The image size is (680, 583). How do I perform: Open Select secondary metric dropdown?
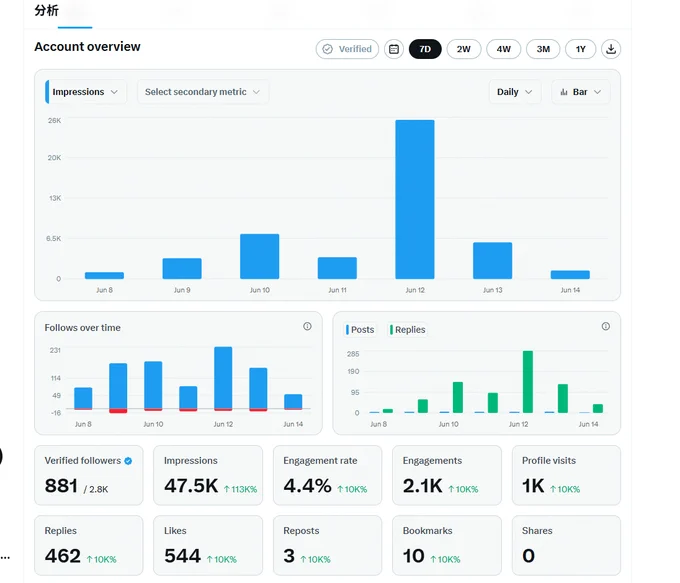(203, 92)
